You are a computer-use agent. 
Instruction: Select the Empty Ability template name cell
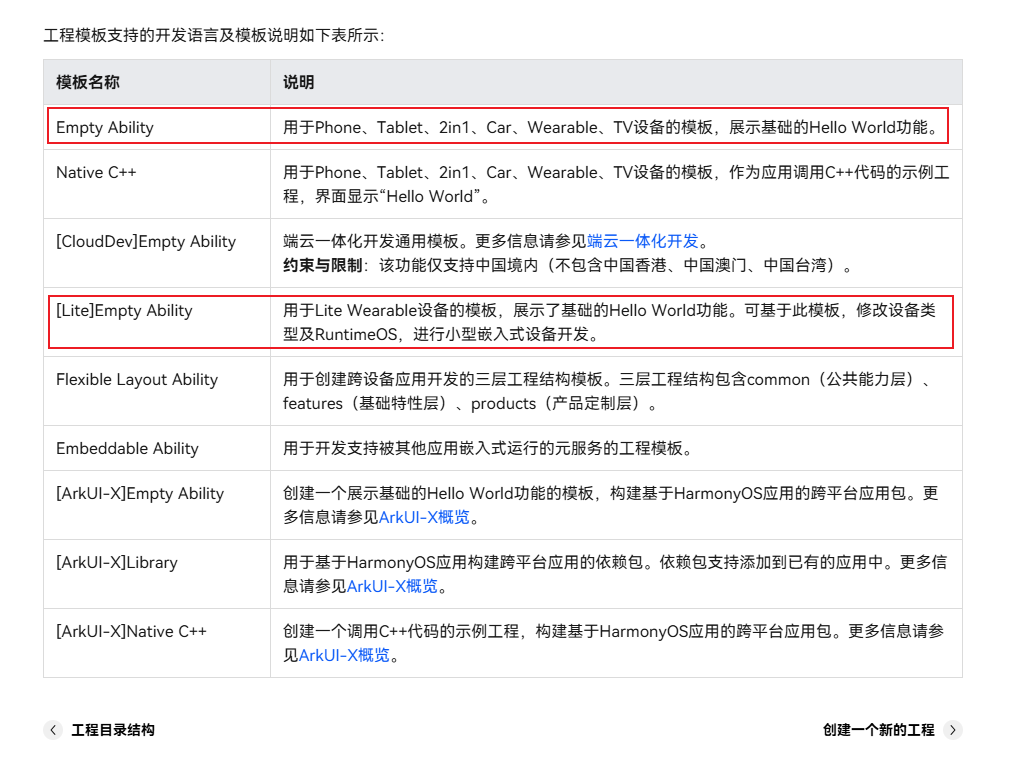point(105,127)
